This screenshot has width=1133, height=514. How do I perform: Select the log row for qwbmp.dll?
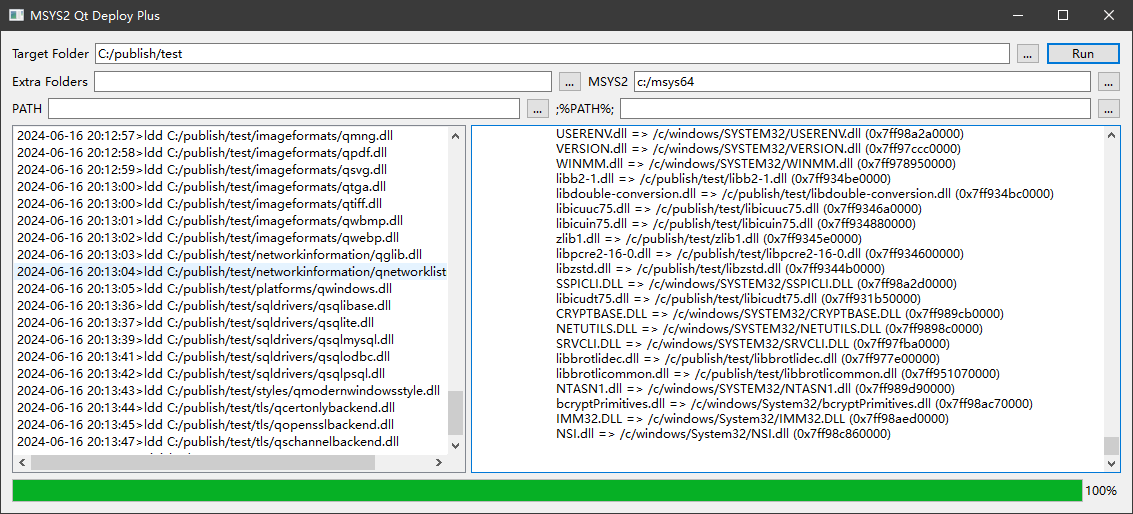[231, 220]
